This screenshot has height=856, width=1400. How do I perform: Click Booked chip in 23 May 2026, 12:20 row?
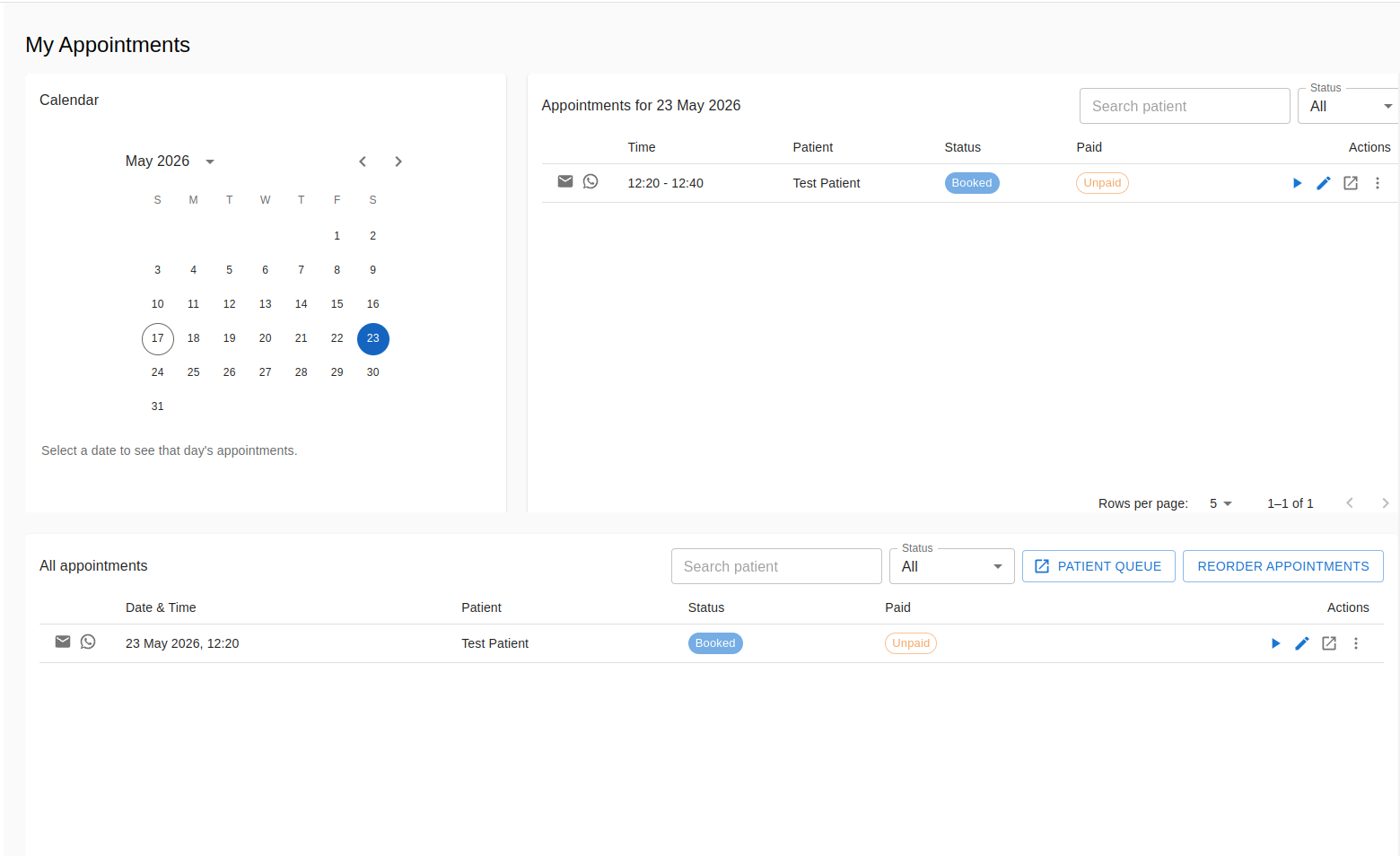click(x=715, y=643)
